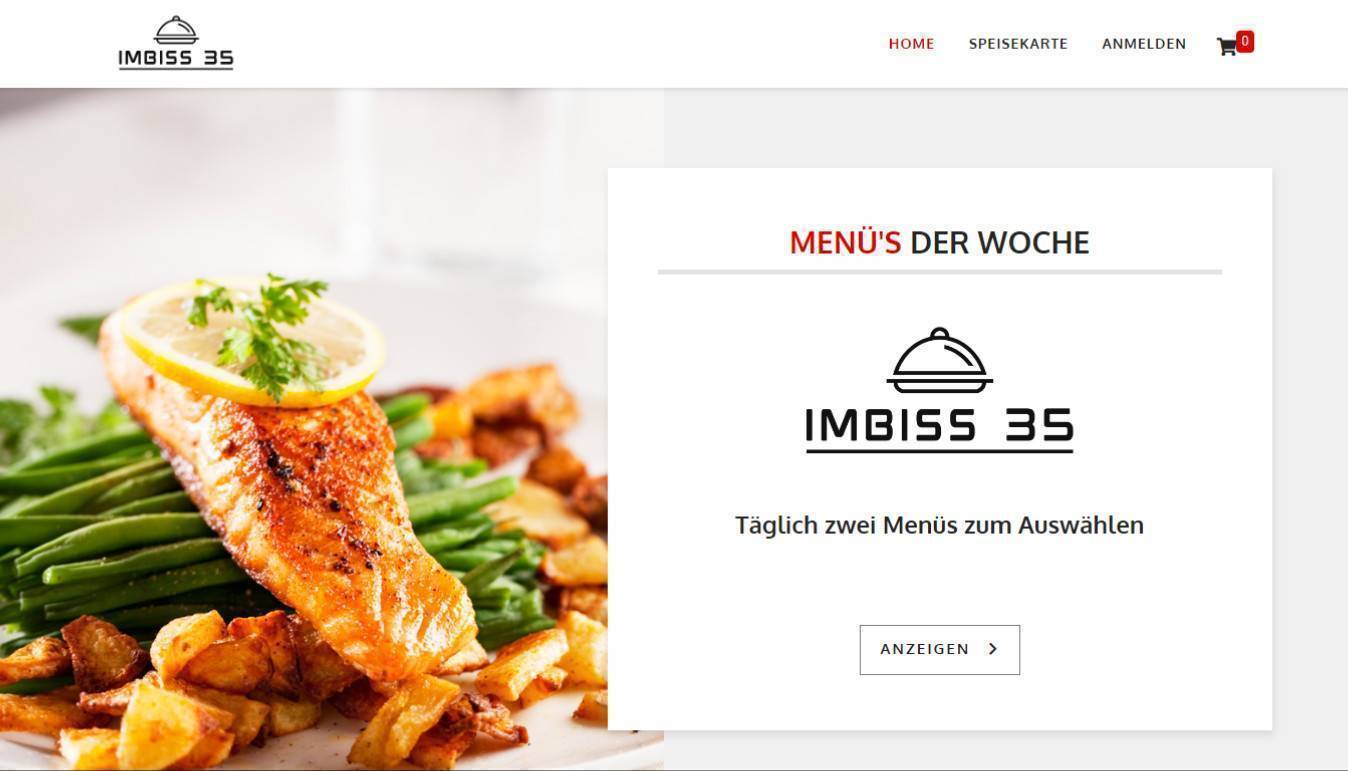Click the chevron arrow on Anzeigen button

point(993,649)
